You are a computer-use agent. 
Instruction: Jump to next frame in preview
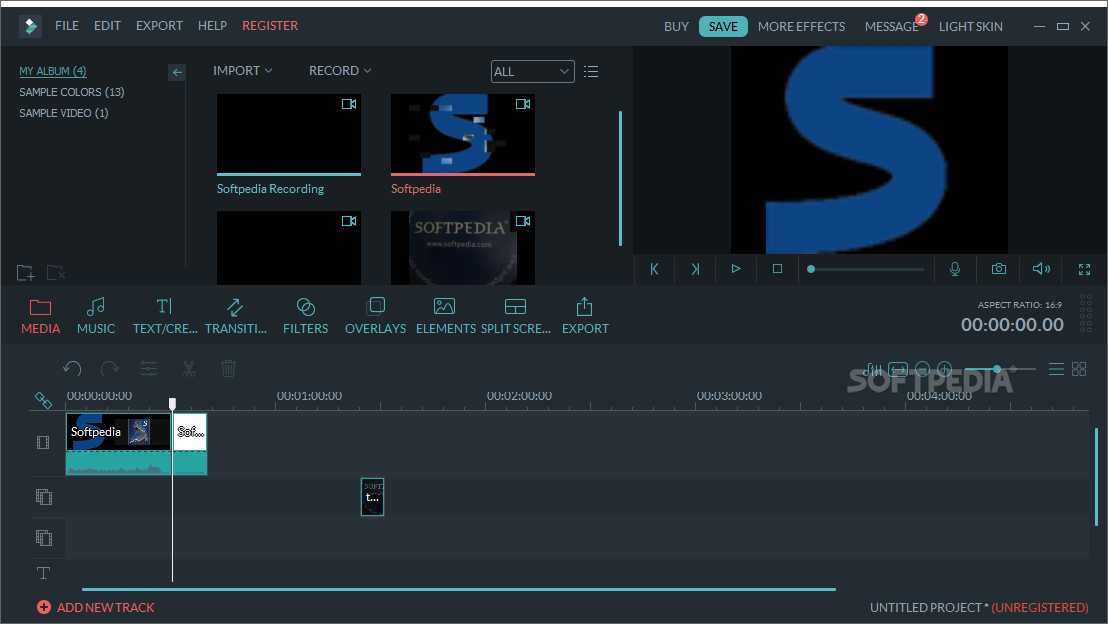[x=695, y=269]
